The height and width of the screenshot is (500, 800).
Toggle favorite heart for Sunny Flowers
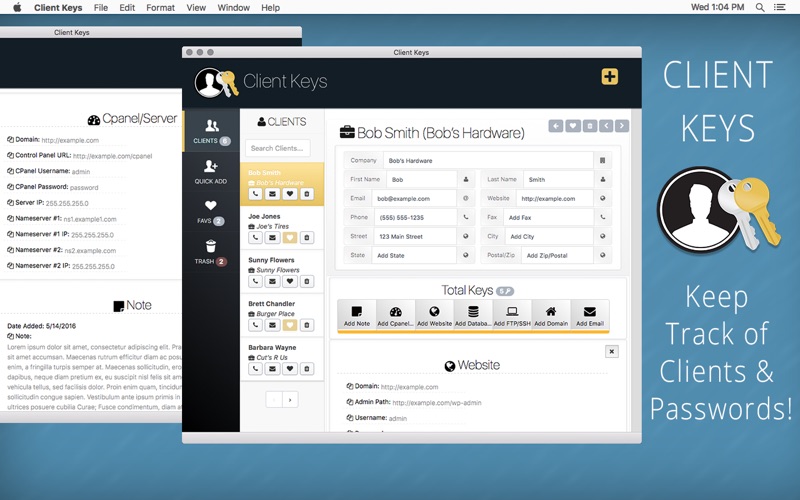(x=290, y=281)
